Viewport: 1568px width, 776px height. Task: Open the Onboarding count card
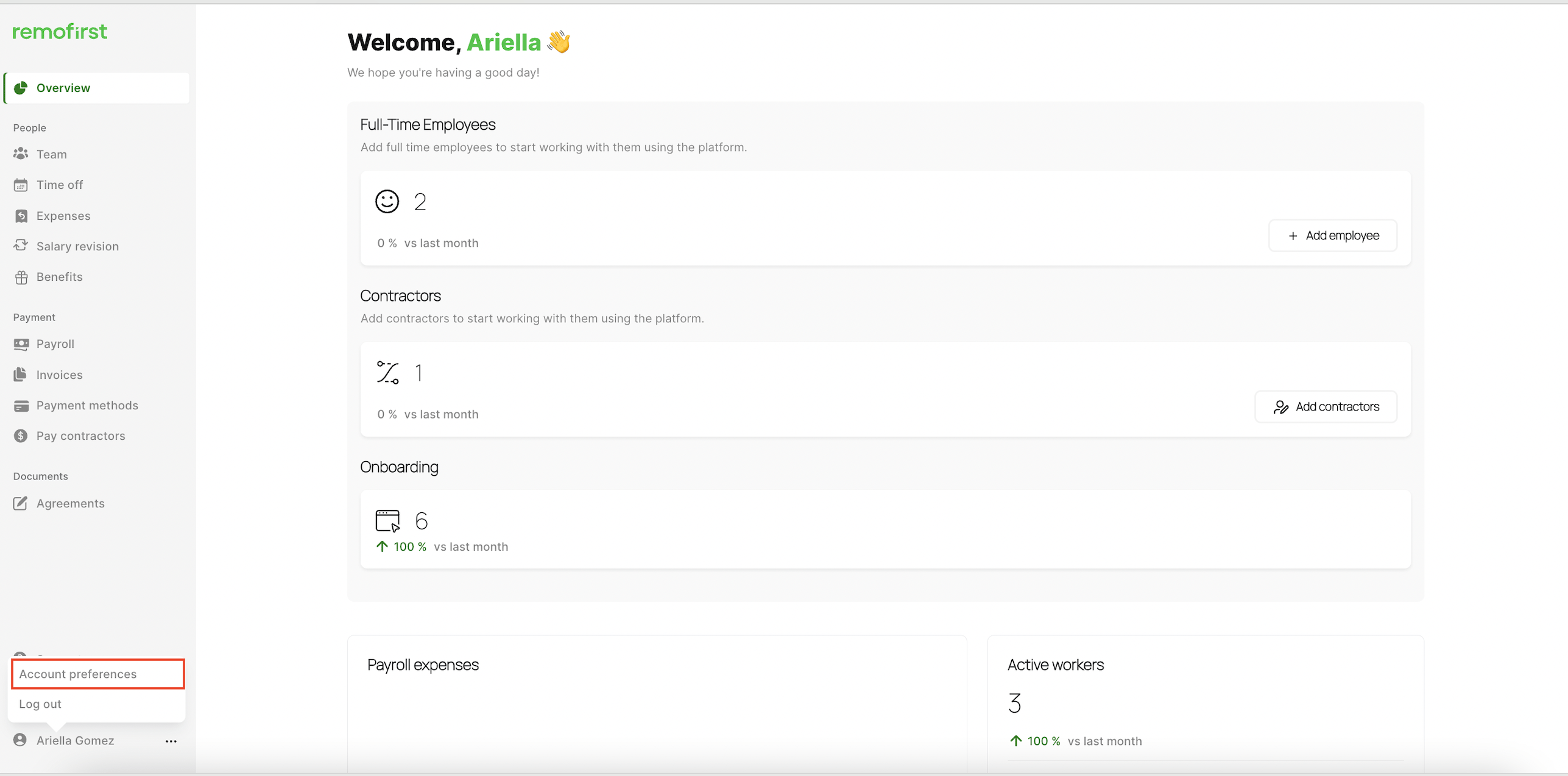(x=885, y=529)
